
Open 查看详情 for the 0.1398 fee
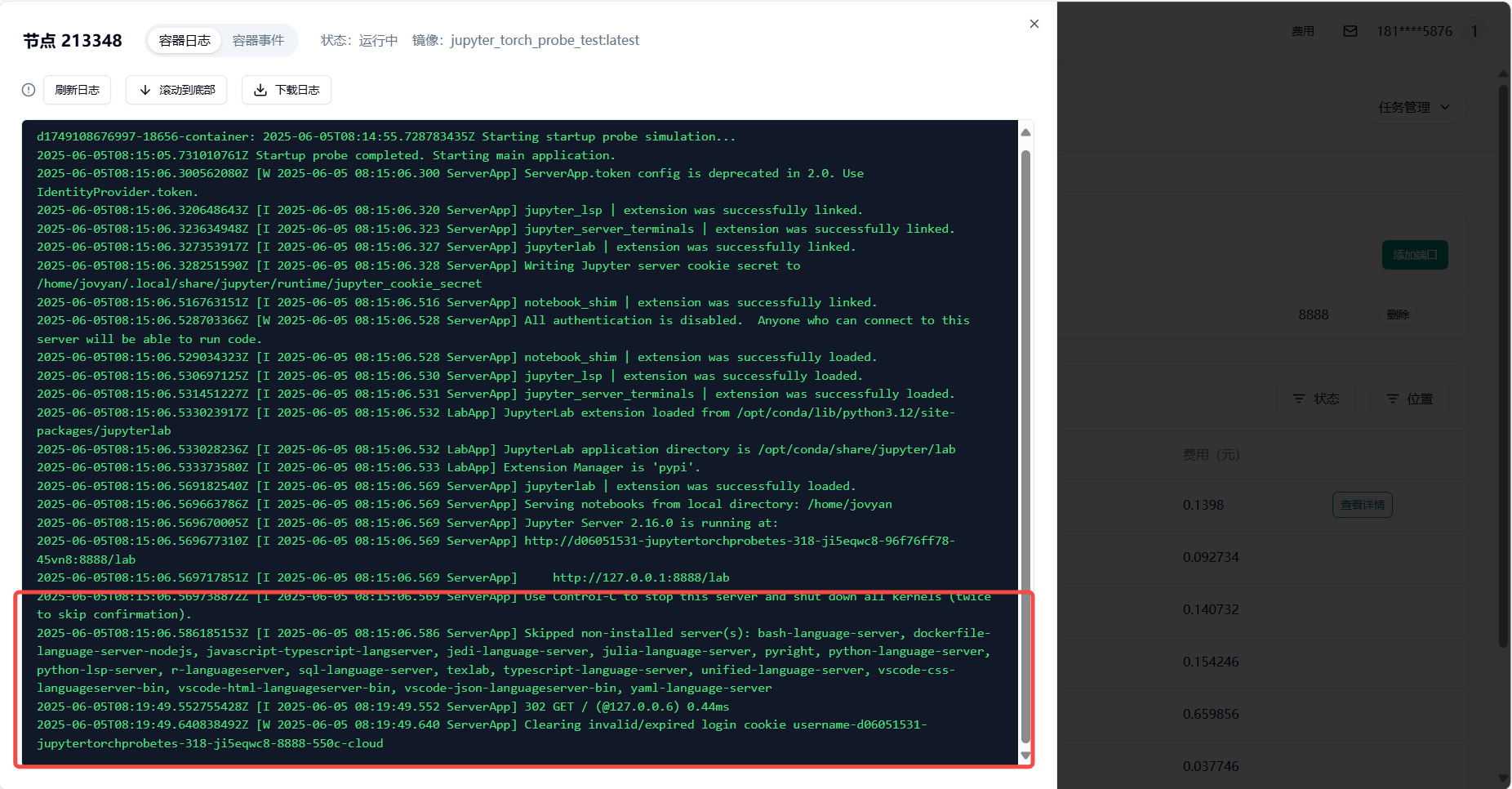[x=1362, y=505]
